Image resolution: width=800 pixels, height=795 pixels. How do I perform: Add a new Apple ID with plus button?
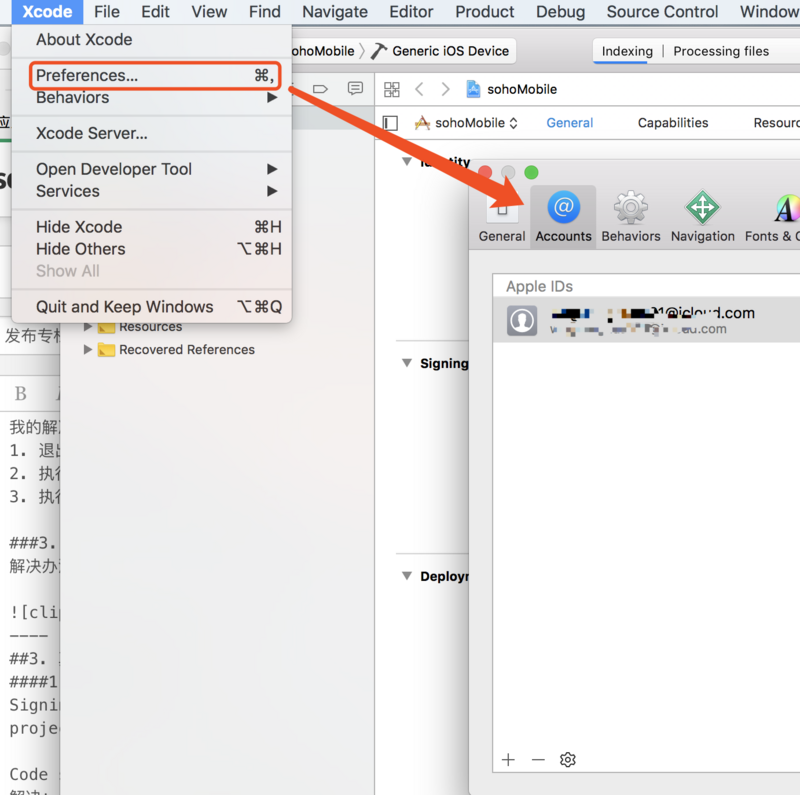[508, 760]
